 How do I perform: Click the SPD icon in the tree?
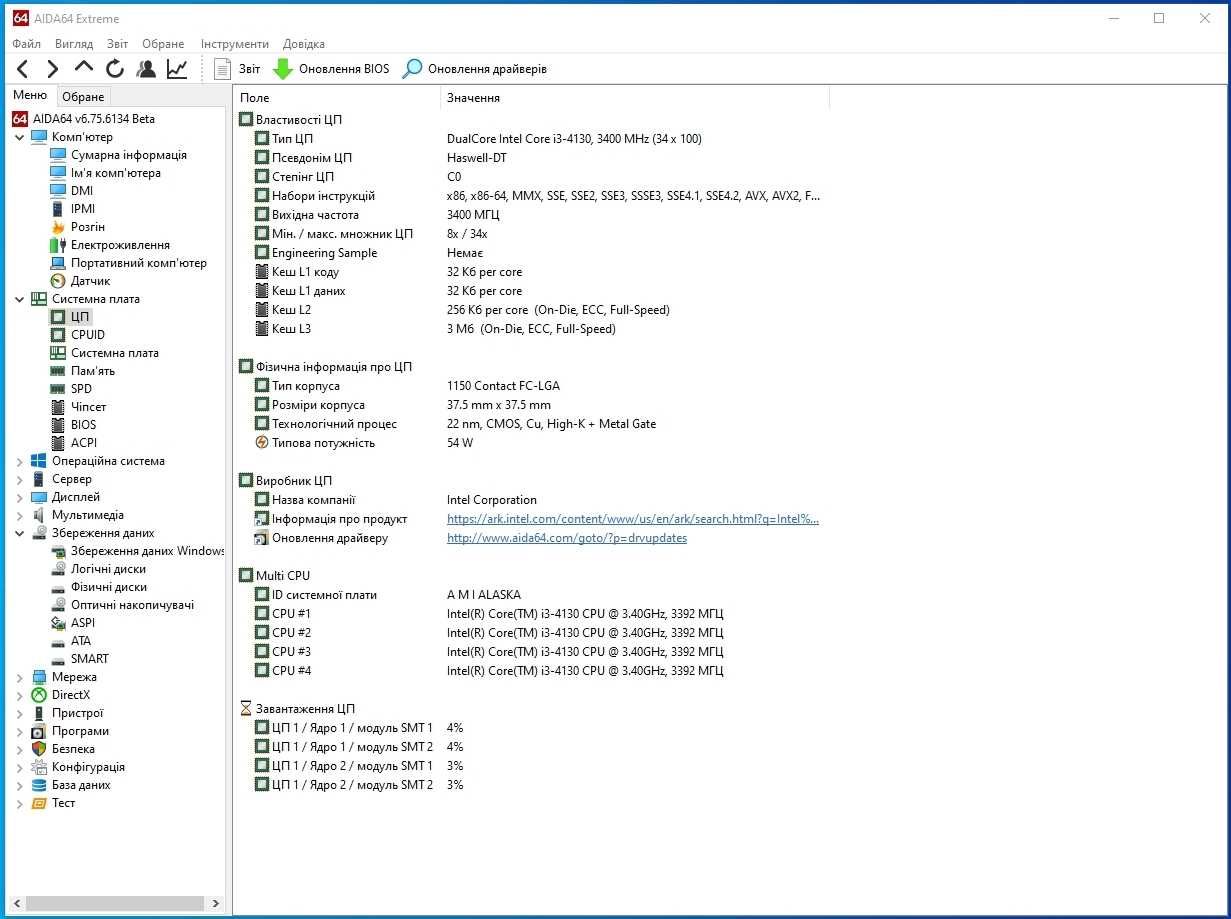58,389
